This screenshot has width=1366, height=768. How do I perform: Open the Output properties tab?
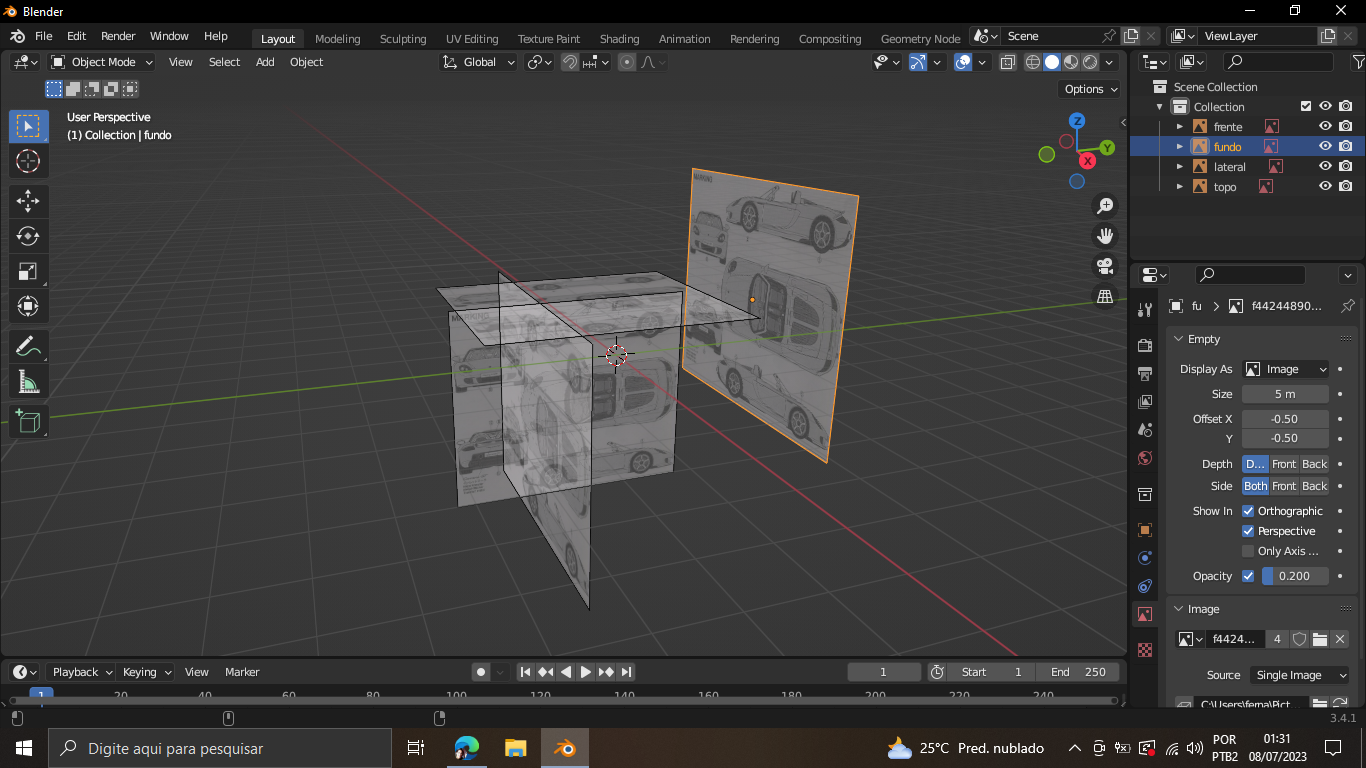[x=1145, y=373]
